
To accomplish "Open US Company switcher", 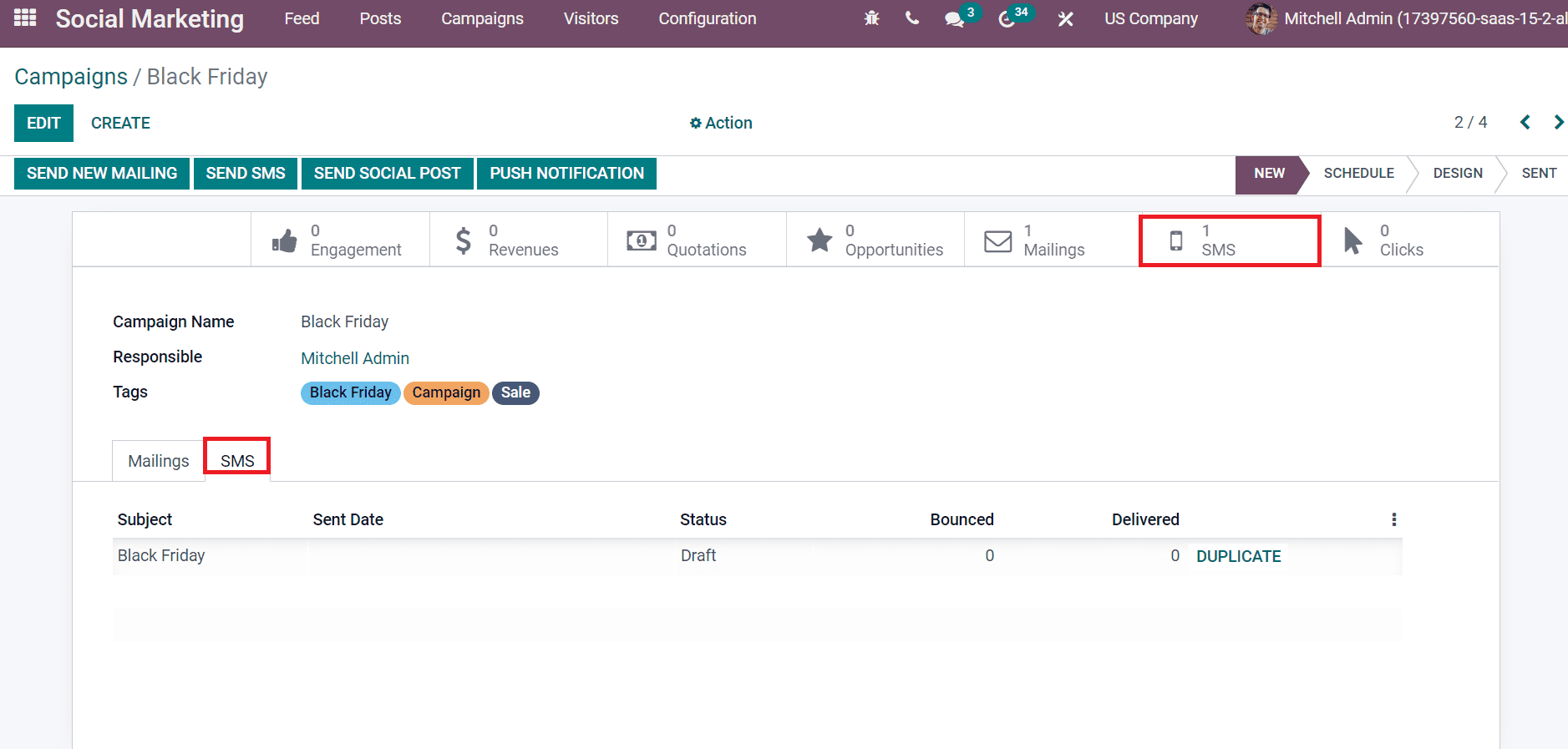I will (1150, 18).
